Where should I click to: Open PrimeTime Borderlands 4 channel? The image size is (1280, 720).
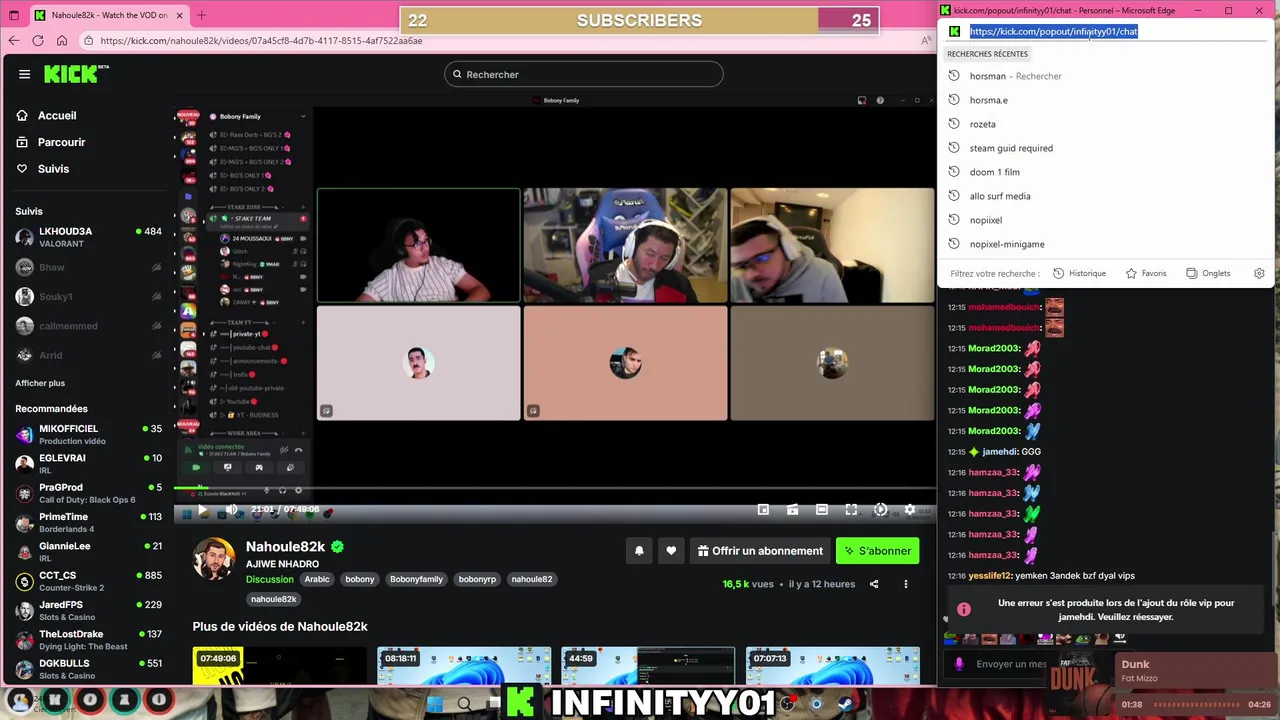pos(88,522)
